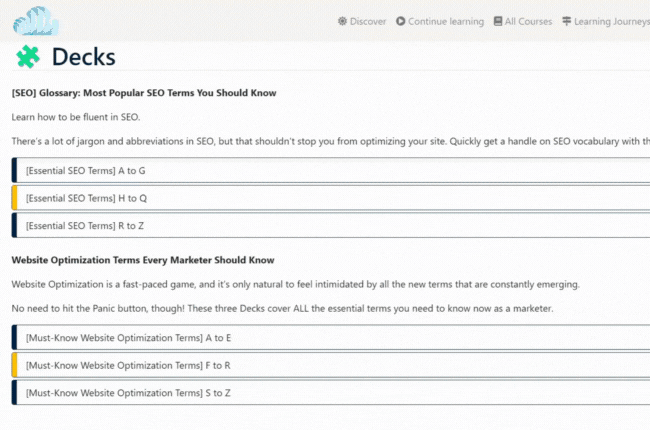Select Essential SEO Terms R to Z deck
This screenshot has height=430, width=650.
pos(85,226)
